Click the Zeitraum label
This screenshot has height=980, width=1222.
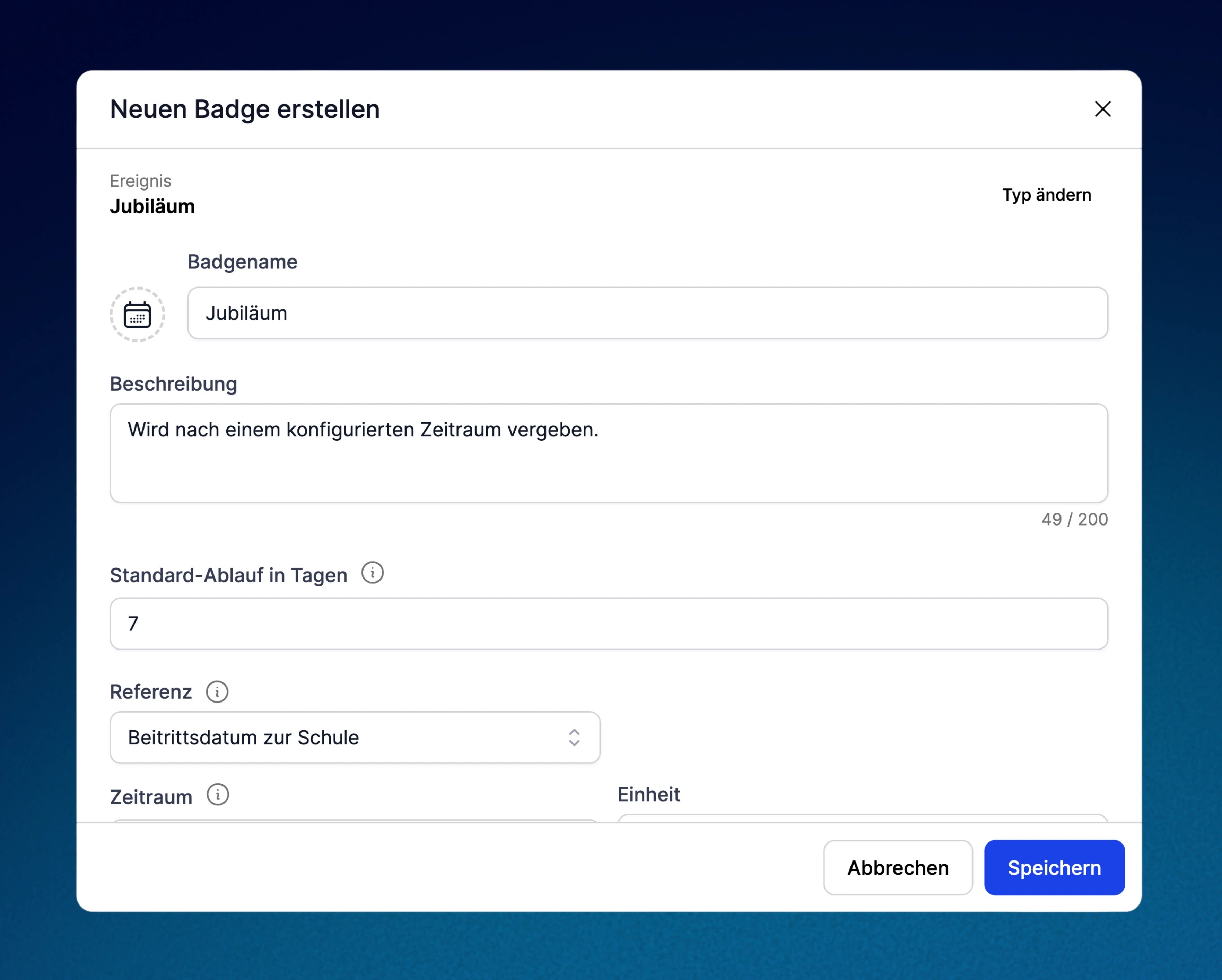151,797
